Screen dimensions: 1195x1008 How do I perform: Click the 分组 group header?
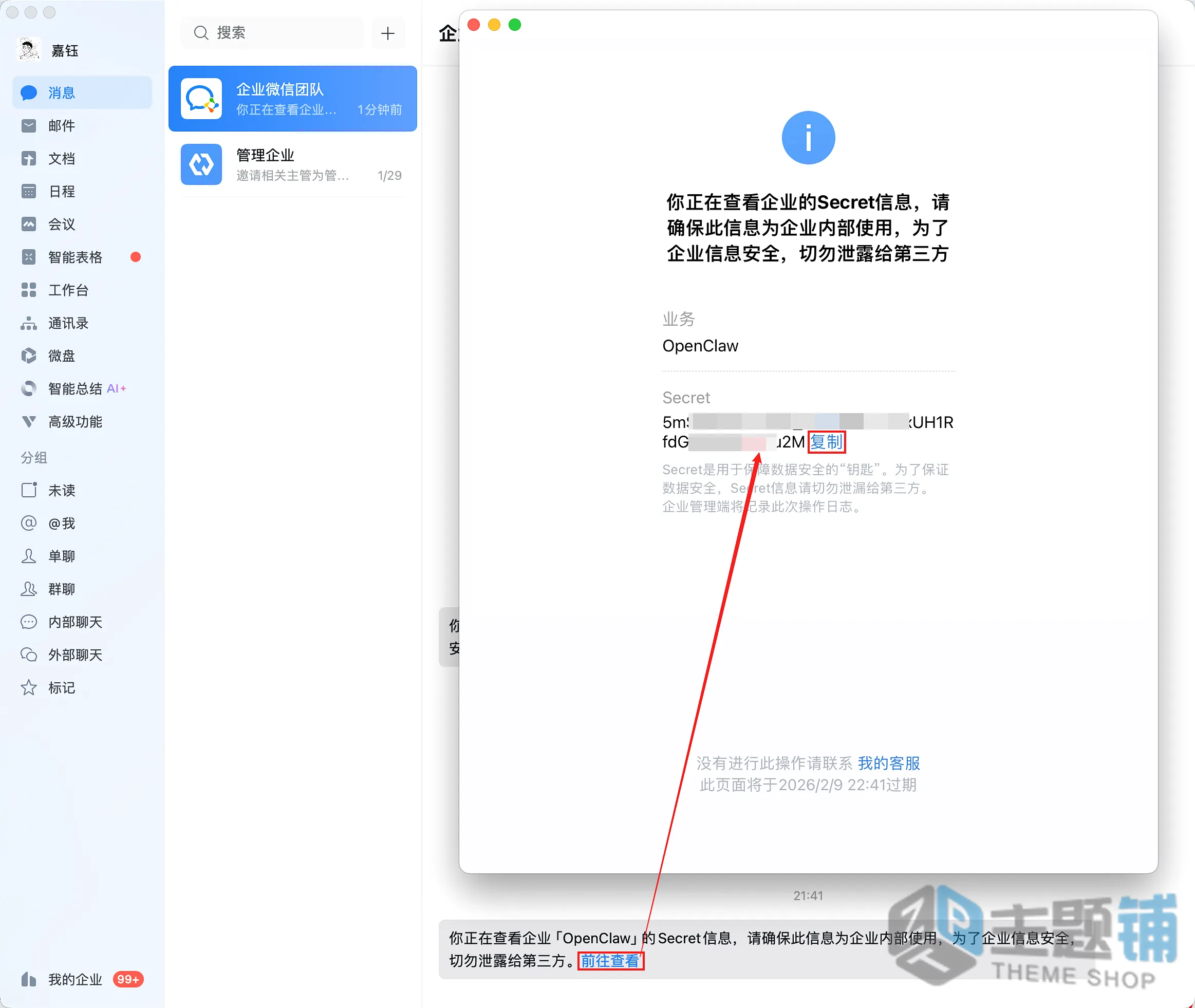click(34, 457)
